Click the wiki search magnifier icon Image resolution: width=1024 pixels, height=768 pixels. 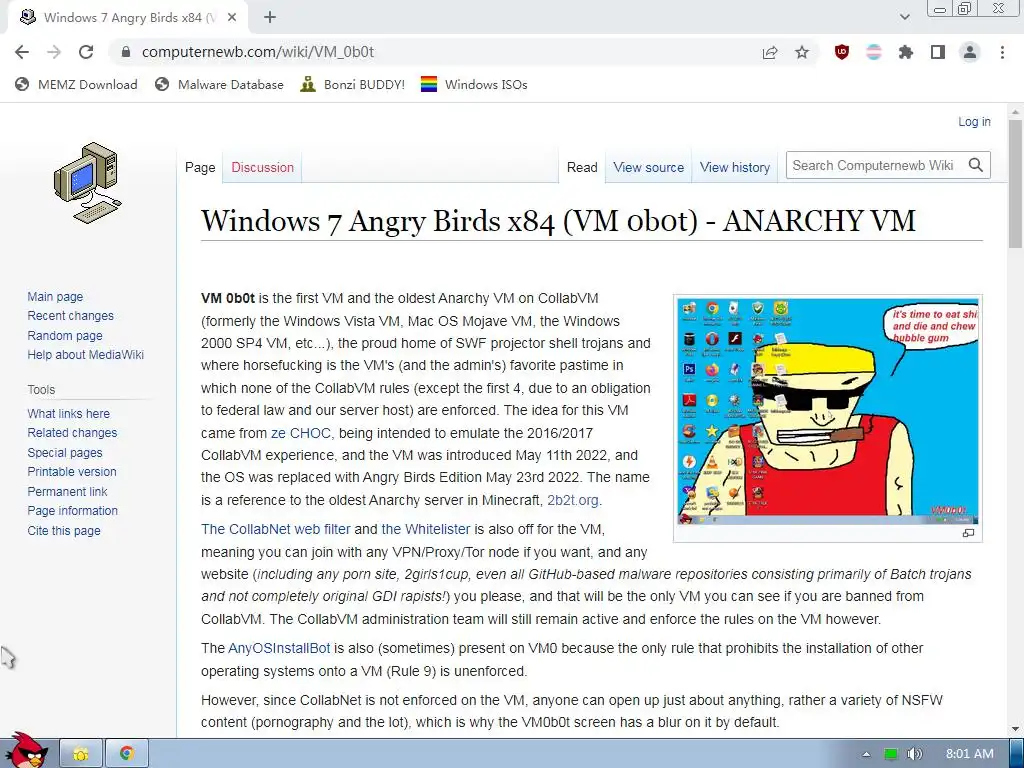click(x=976, y=165)
